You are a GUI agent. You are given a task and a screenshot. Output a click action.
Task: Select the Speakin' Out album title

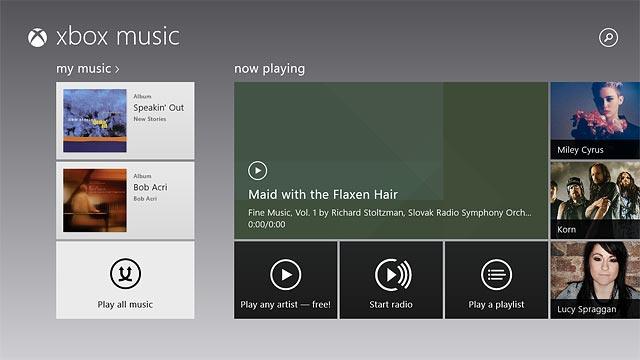pos(158,108)
